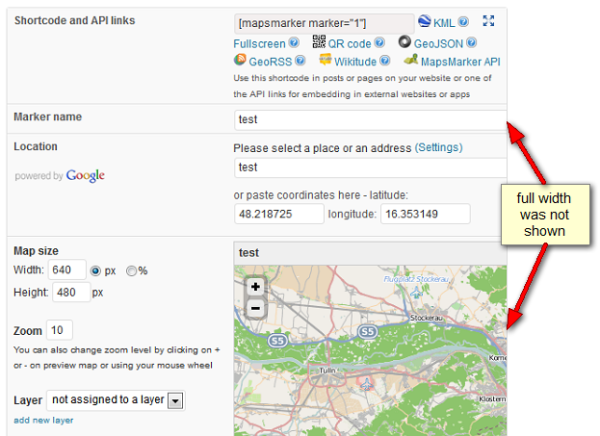Open the Fullscreen link
Image resolution: width=600 pixels, height=436 pixels.
point(259,44)
